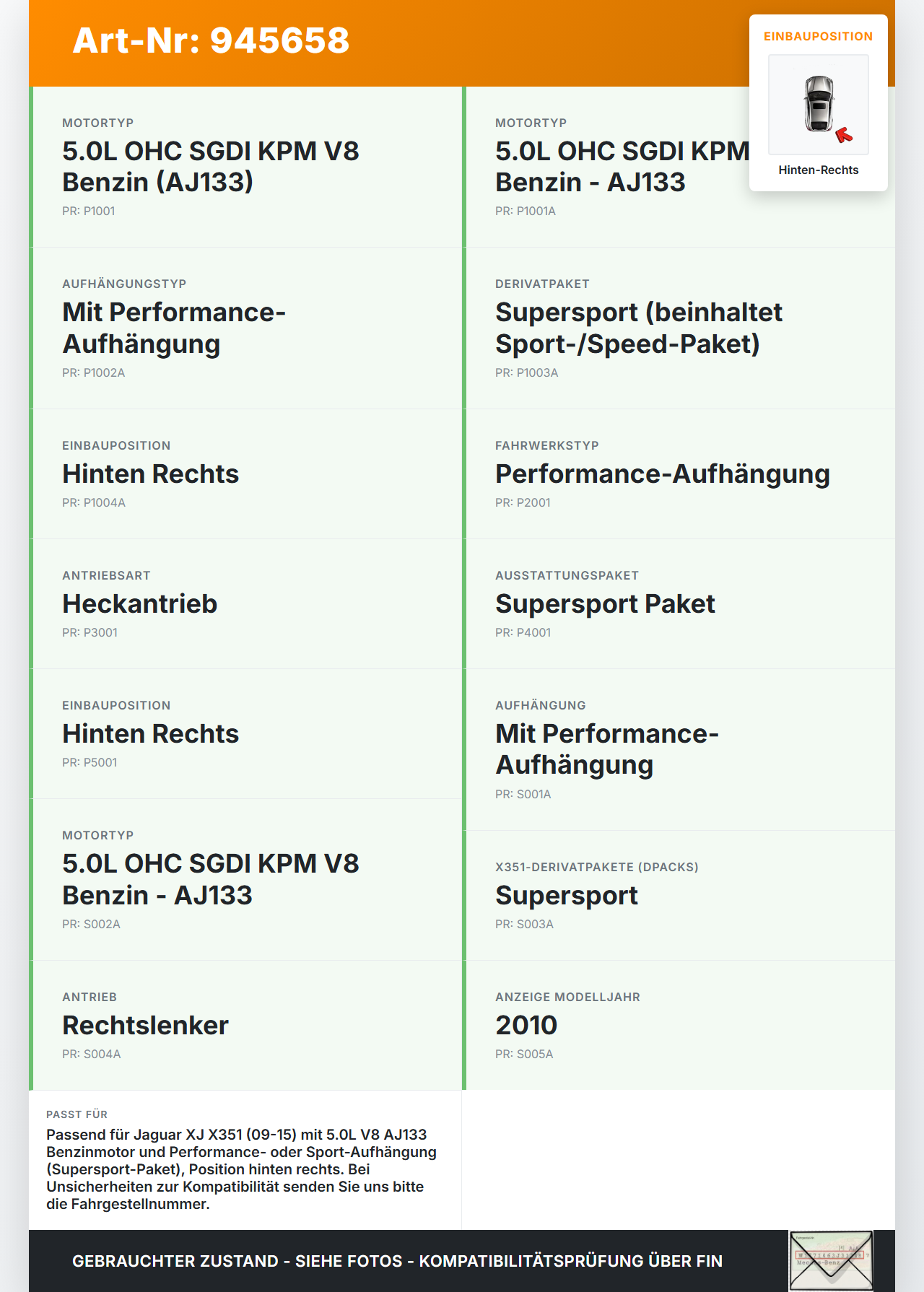
Task: Click the red arrow on car diagram
Action: pos(844,135)
